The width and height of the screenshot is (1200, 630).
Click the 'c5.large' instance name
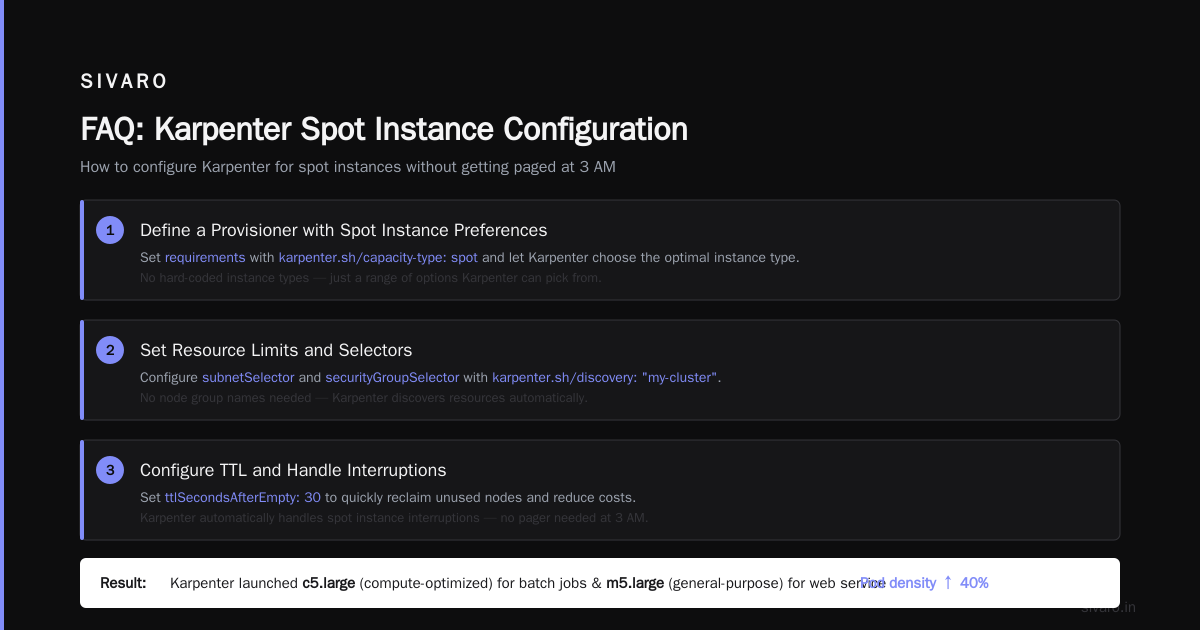pyautogui.click(x=329, y=582)
